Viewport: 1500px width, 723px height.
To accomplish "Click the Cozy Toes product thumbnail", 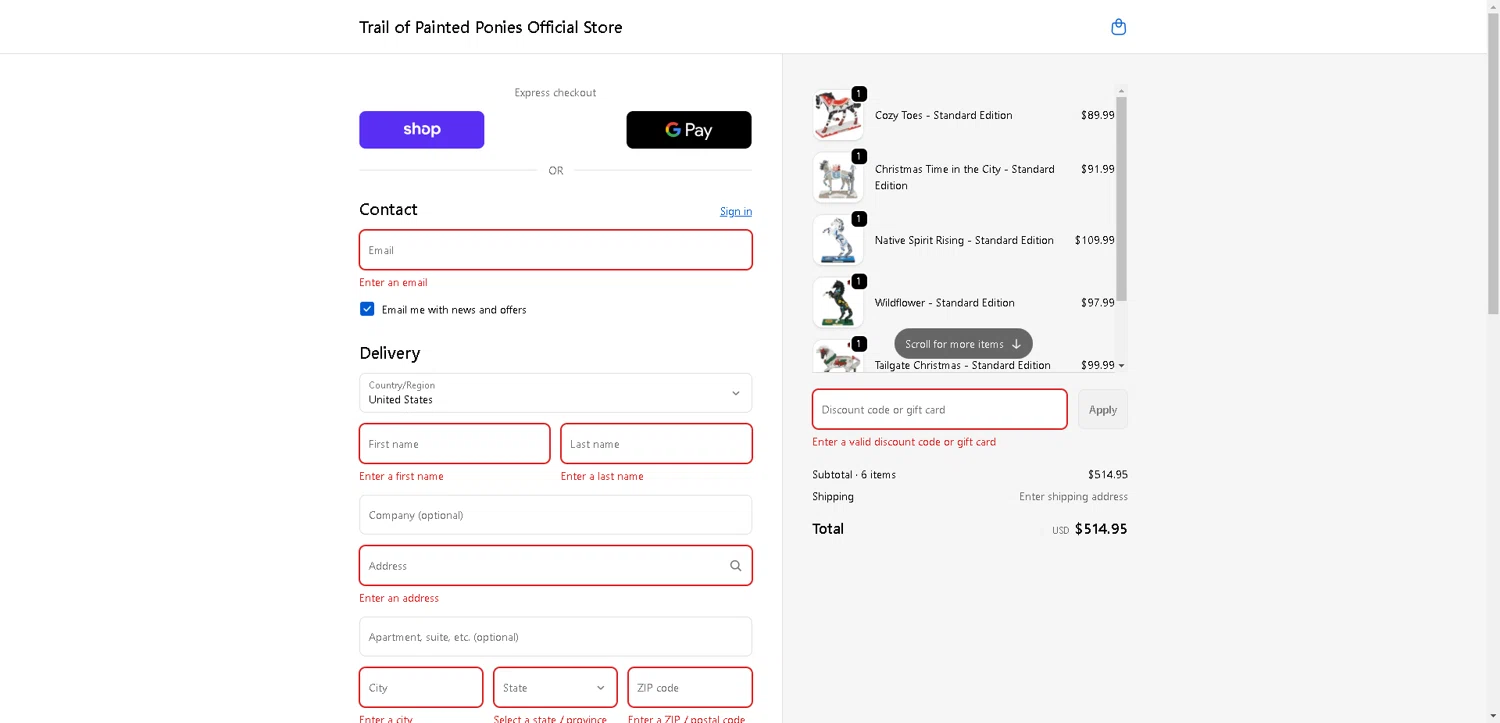I will pos(838,115).
